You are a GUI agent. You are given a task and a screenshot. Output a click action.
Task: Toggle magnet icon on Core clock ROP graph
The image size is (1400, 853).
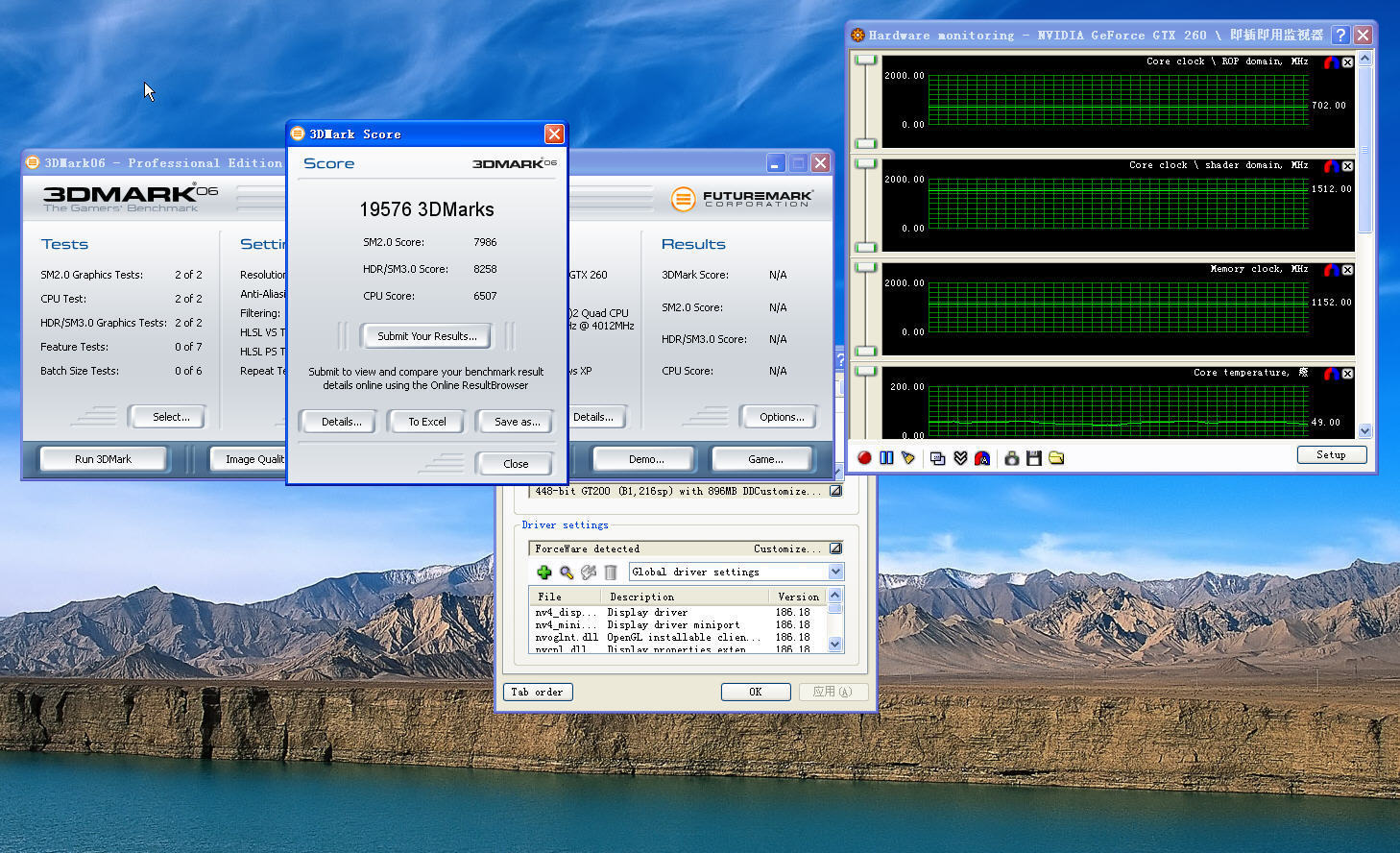[x=1331, y=62]
